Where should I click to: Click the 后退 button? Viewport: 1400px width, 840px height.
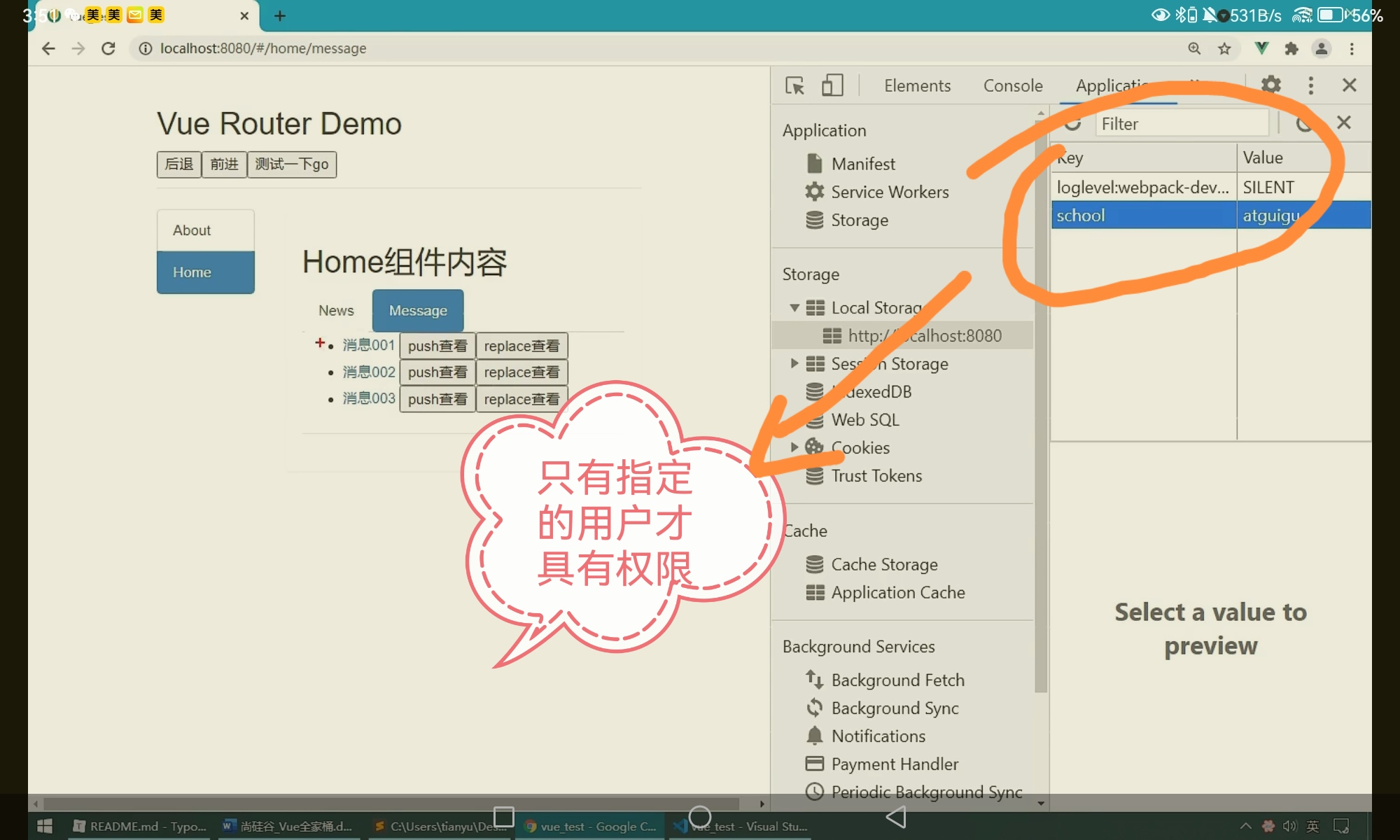tap(179, 164)
